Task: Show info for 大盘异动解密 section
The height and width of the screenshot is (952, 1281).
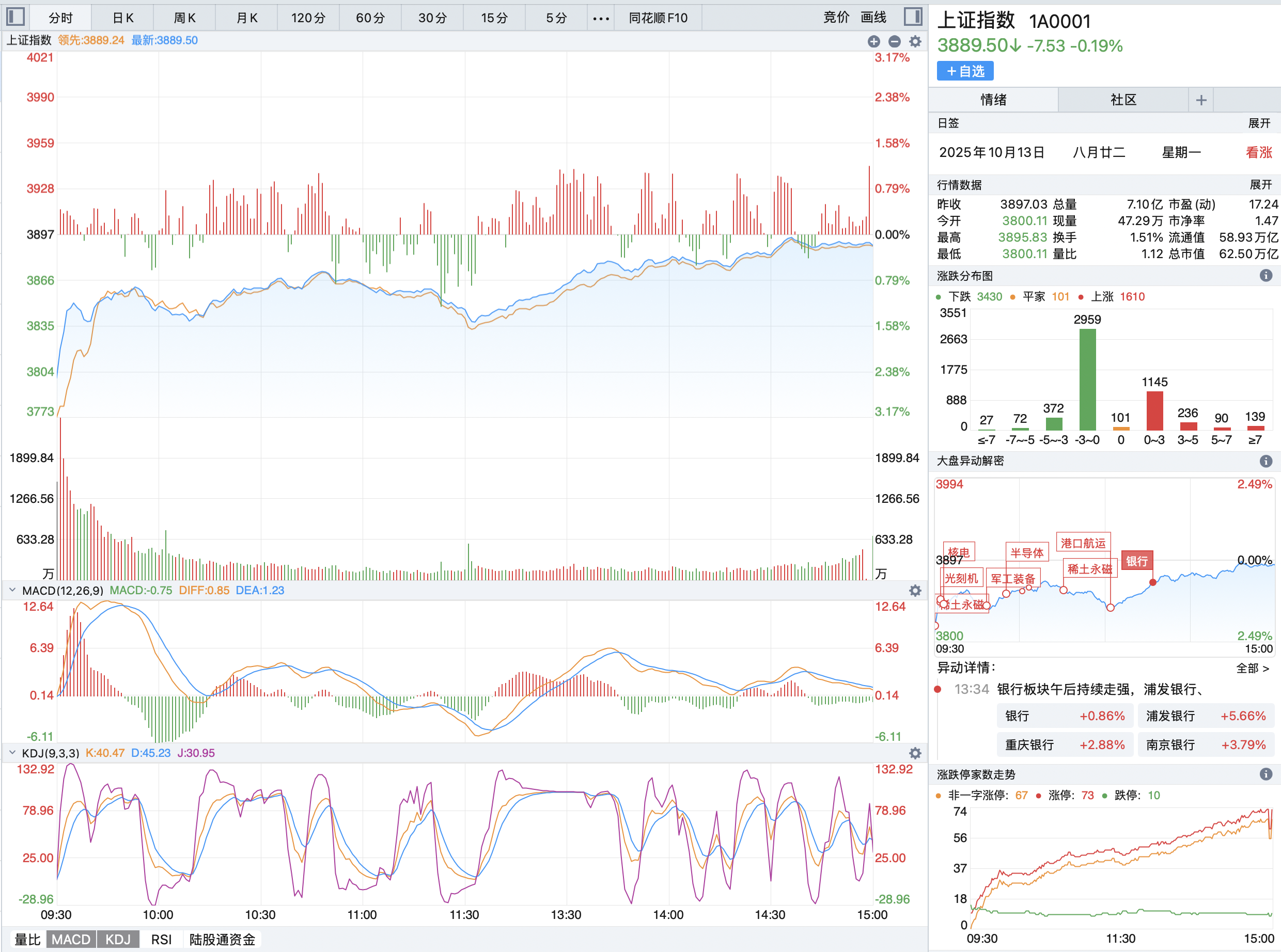Action: [1266, 461]
